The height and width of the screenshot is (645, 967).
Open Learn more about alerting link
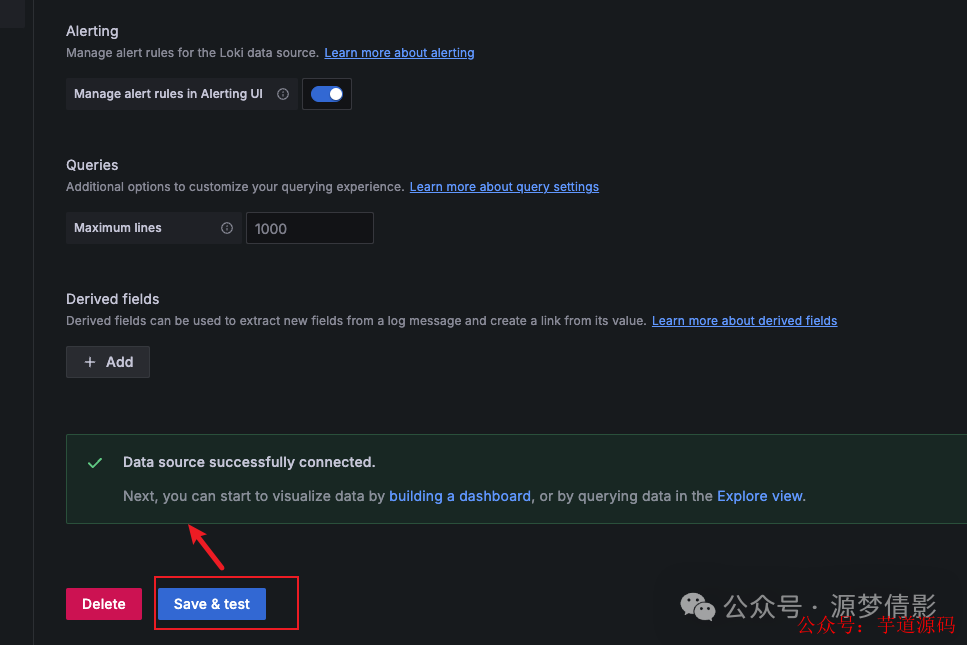pyautogui.click(x=399, y=53)
